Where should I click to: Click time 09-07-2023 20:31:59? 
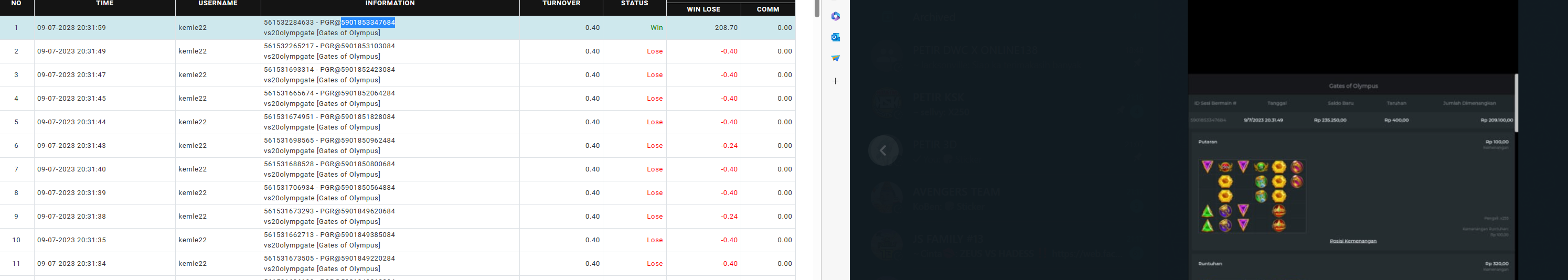click(x=71, y=27)
